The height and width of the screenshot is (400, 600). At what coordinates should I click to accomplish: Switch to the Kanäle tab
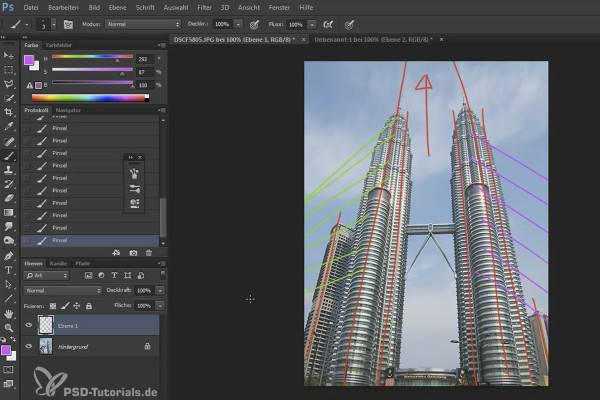point(58,263)
